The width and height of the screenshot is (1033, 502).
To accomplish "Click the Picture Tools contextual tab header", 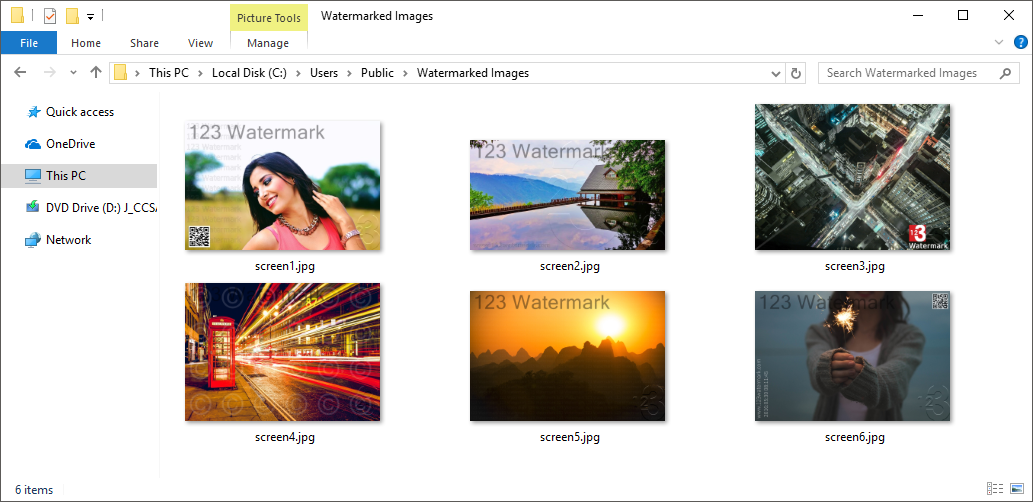I will (269, 18).
